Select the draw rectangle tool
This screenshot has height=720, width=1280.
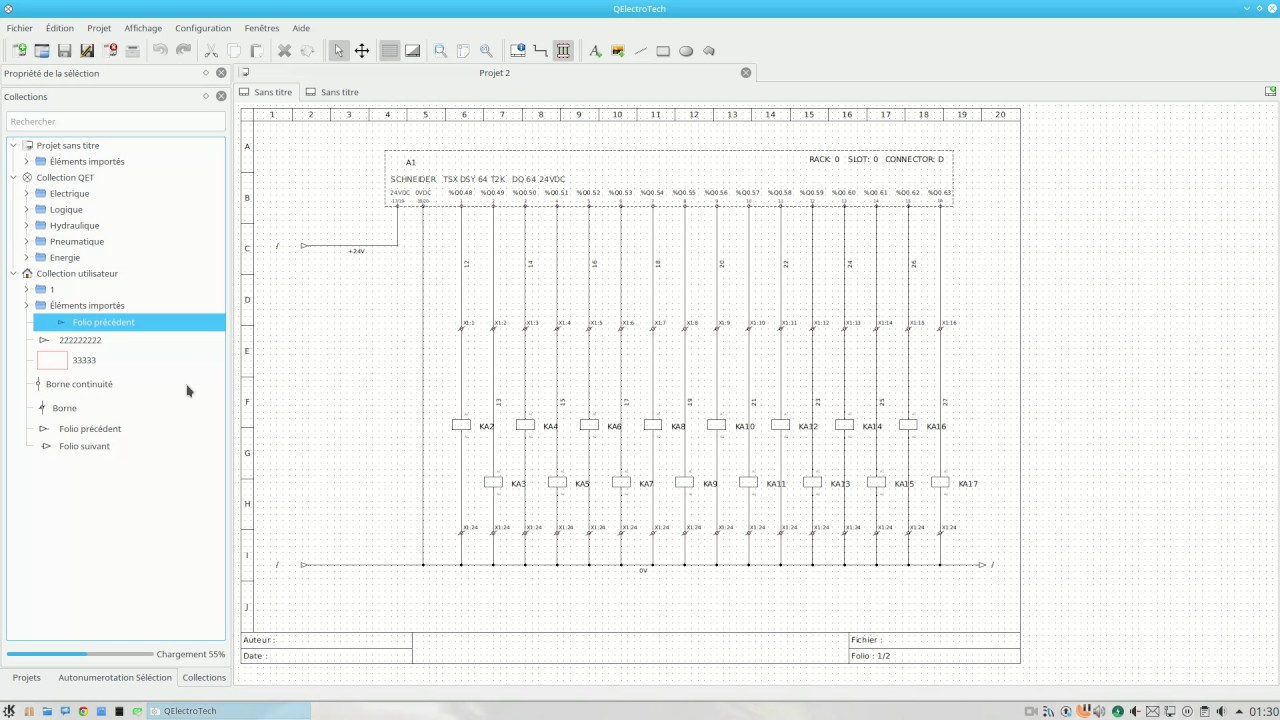click(663, 51)
